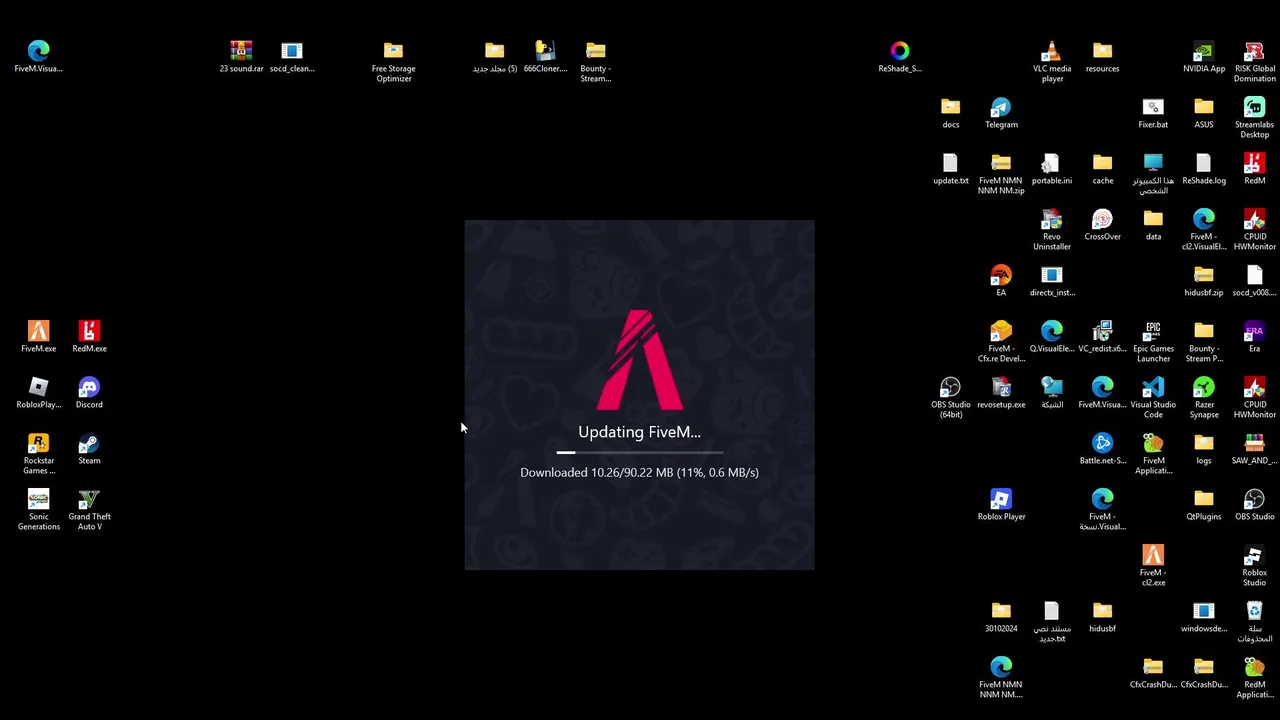Viewport: 1280px width, 720px height.
Task: Select the FiveM - cl2.exe icon
Action: point(1153,565)
